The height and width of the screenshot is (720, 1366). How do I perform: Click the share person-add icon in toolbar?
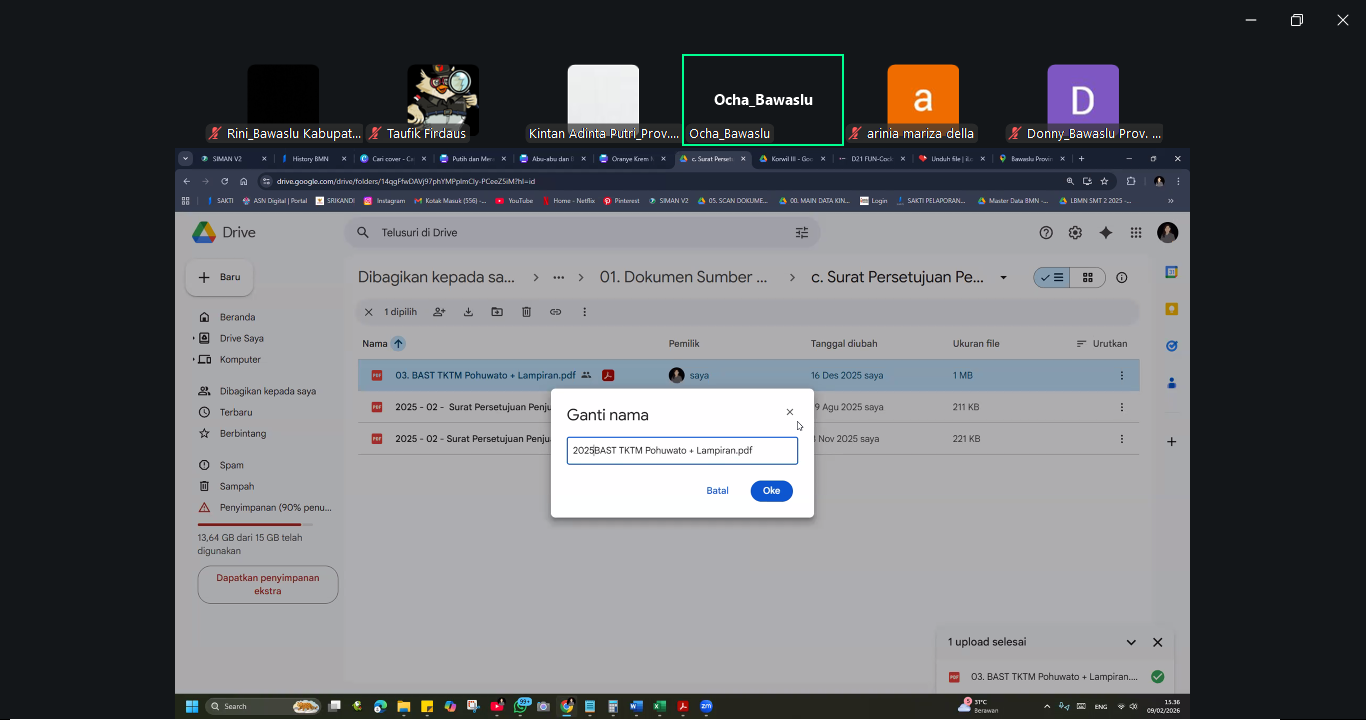(439, 312)
